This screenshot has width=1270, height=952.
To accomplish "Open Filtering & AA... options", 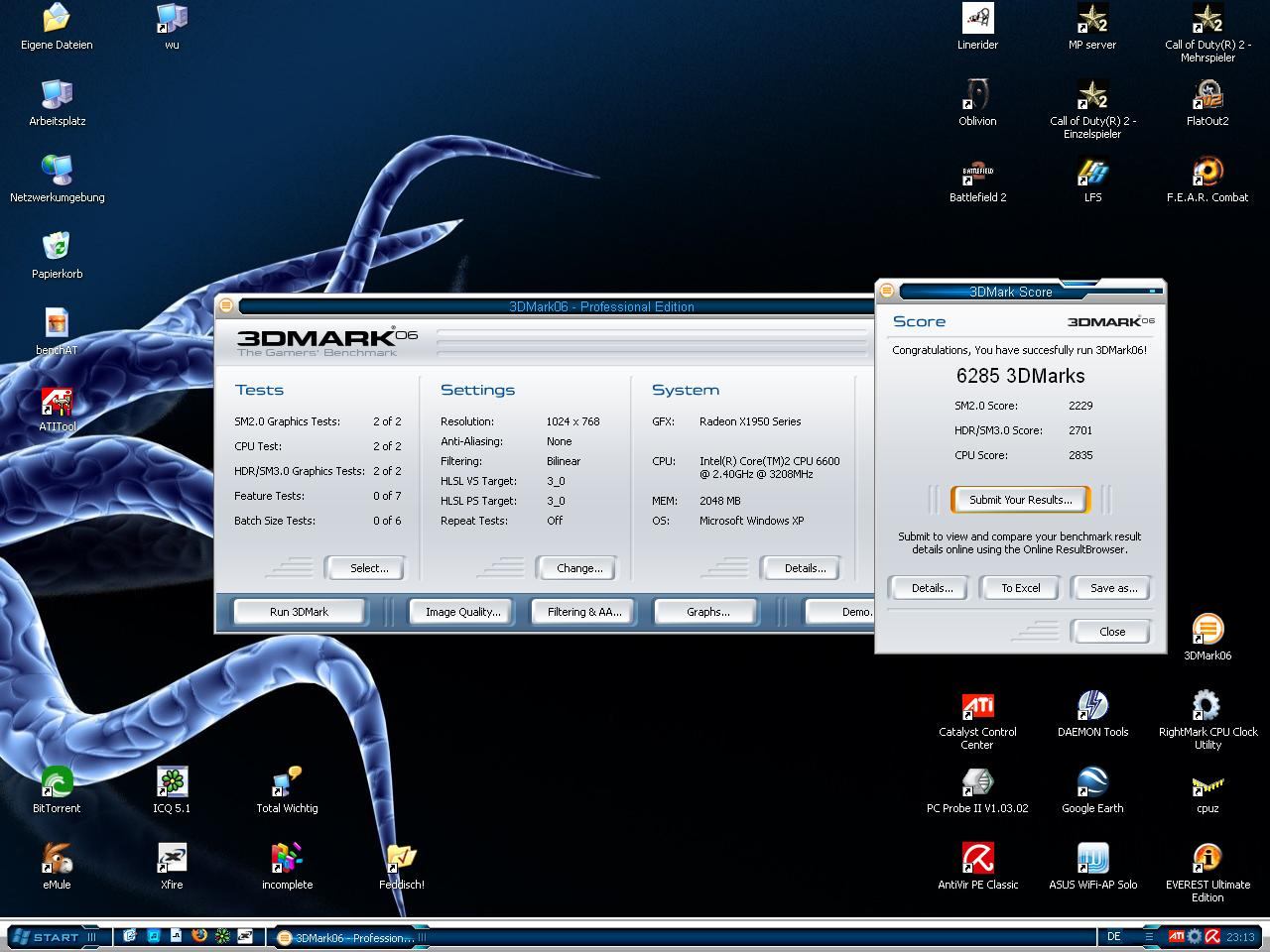I will 584,612.
